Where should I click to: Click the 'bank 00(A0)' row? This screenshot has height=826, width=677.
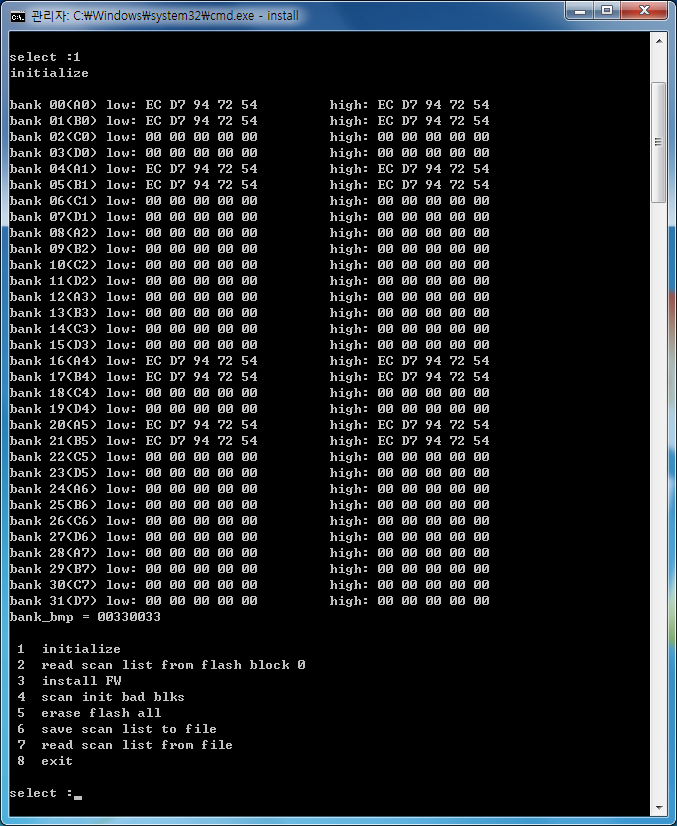(249, 105)
